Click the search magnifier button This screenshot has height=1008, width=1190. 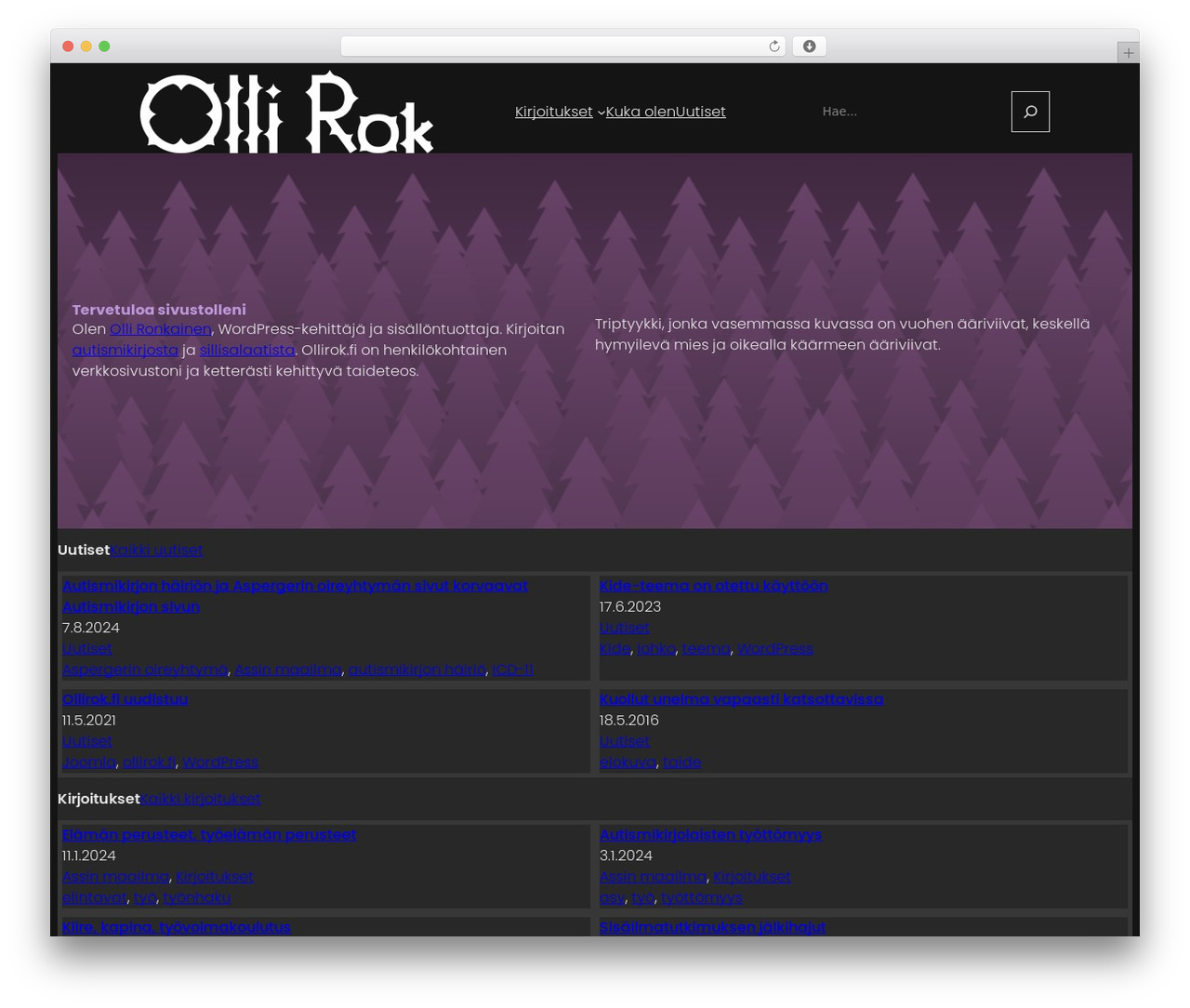click(1030, 112)
